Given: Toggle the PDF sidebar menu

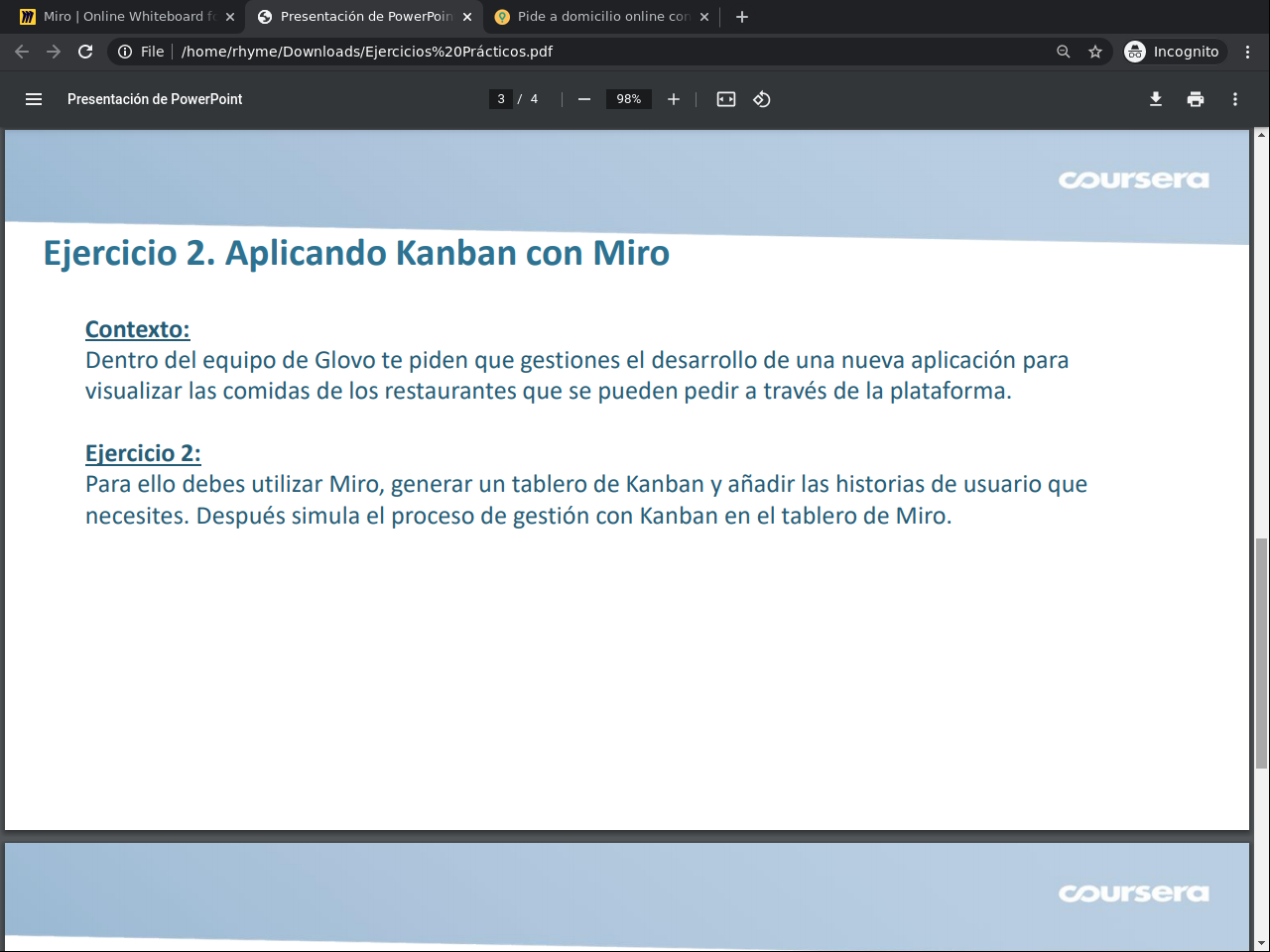Looking at the screenshot, I should tap(34, 99).
